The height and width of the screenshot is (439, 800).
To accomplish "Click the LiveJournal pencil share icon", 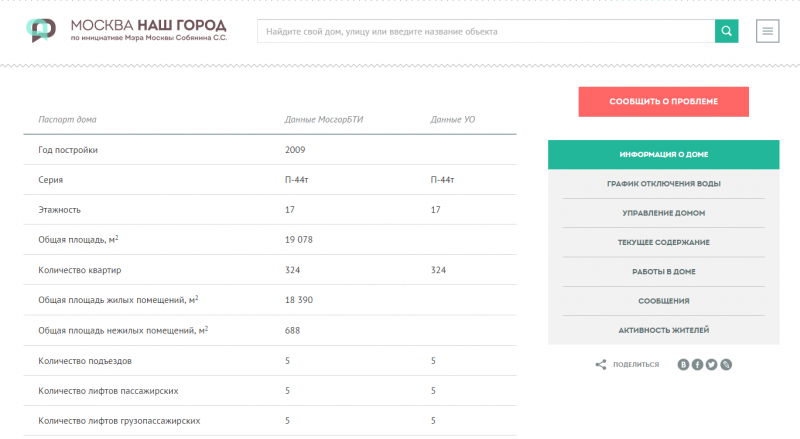I will (x=726, y=364).
